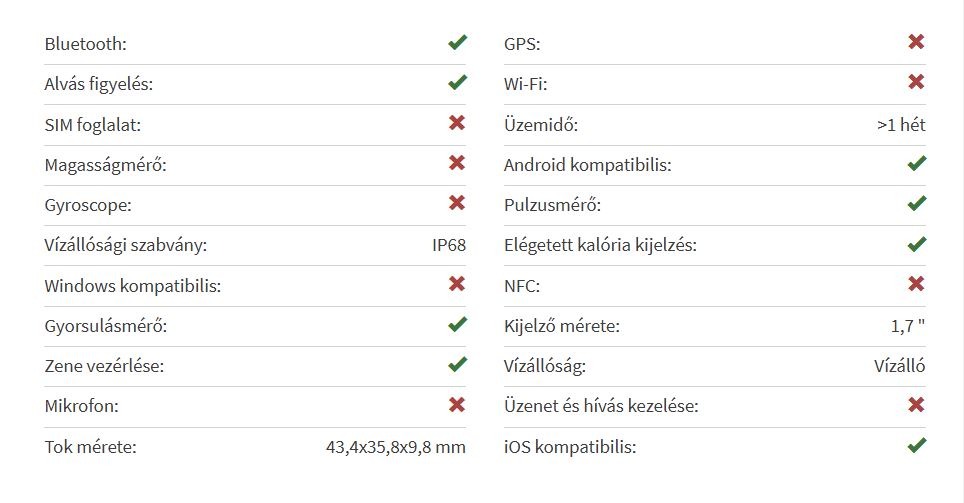The image size is (964, 503).
Task: Click the red X for SIM foglalat
Action: [x=457, y=123]
